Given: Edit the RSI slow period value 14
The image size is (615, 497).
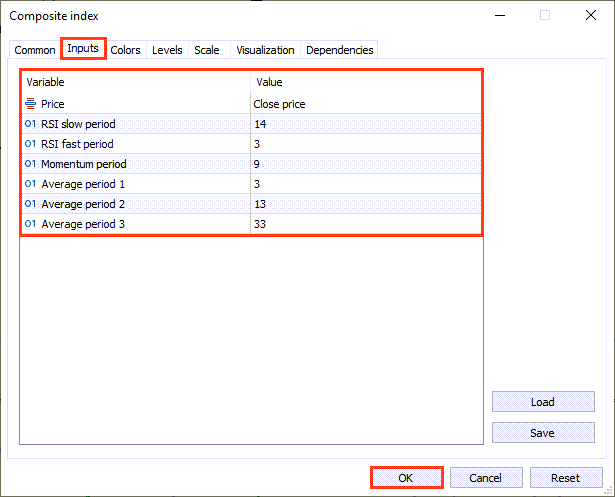Looking at the screenshot, I should [x=365, y=124].
